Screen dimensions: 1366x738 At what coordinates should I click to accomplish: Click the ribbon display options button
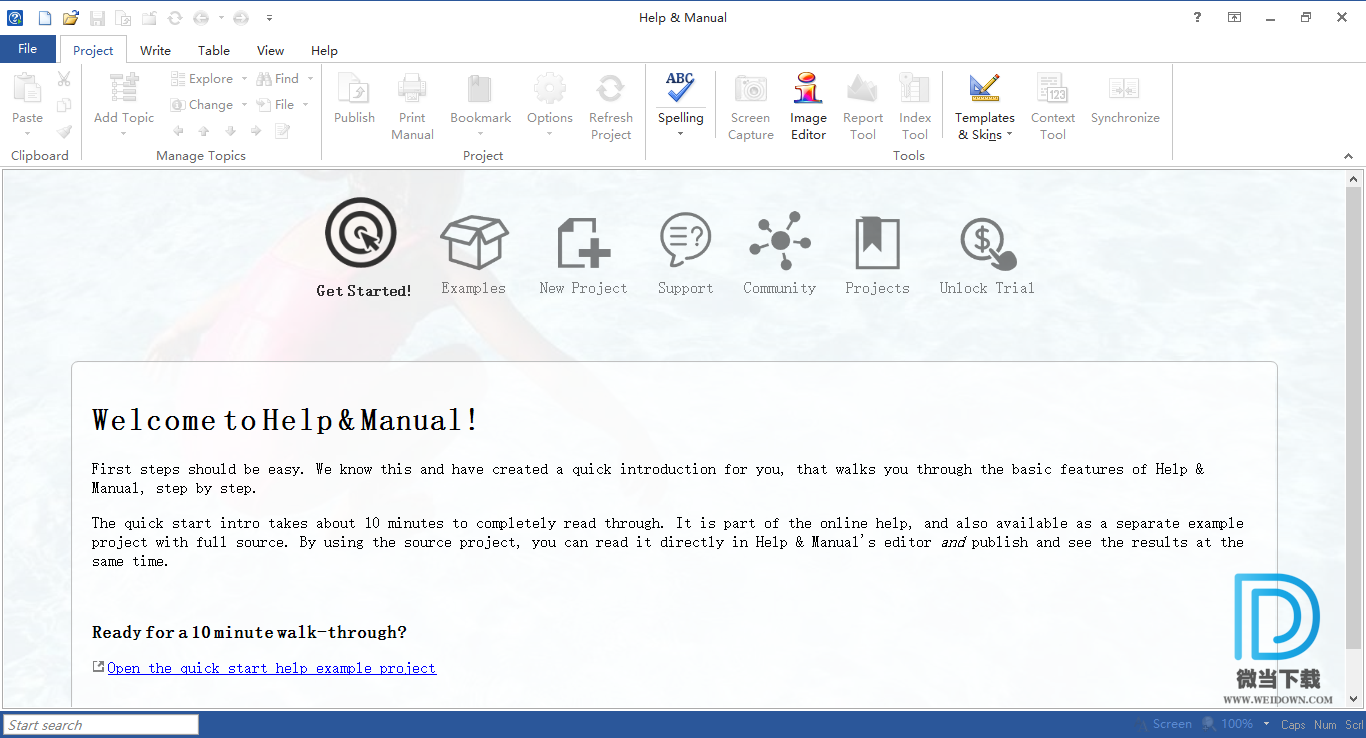point(1235,17)
